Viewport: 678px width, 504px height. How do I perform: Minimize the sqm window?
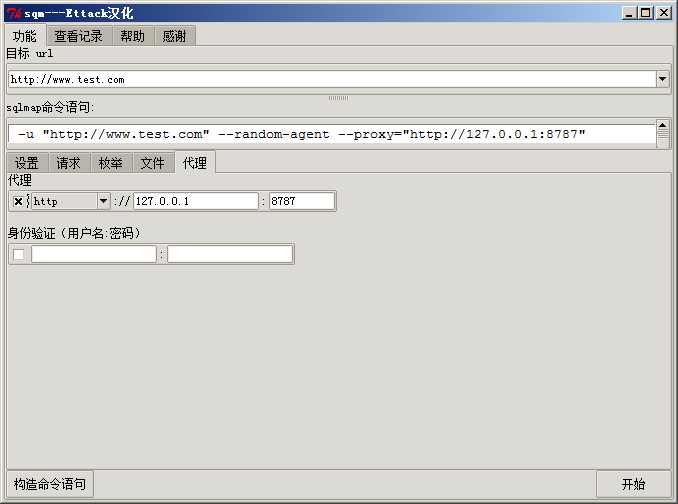click(x=629, y=13)
